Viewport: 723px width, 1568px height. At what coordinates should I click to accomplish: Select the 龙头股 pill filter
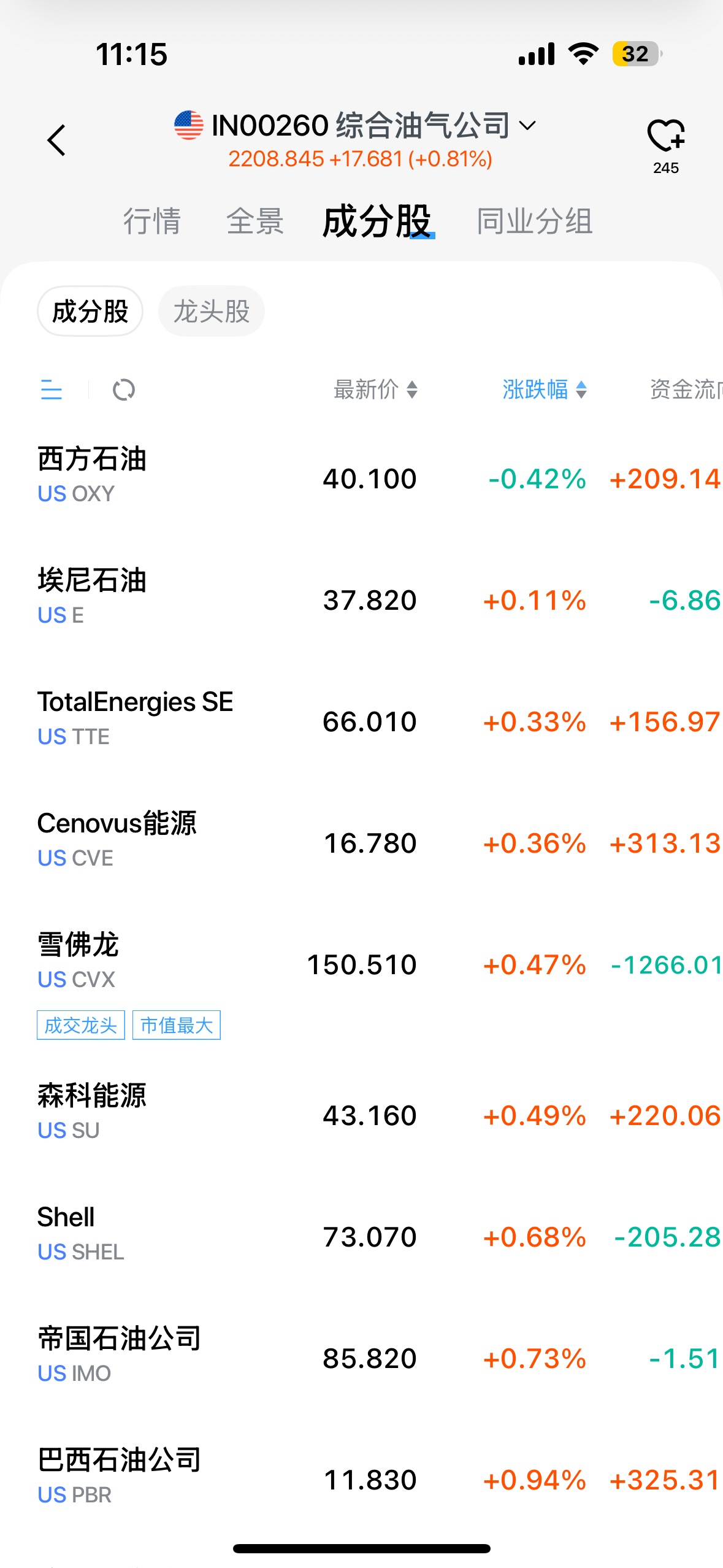(212, 311)
